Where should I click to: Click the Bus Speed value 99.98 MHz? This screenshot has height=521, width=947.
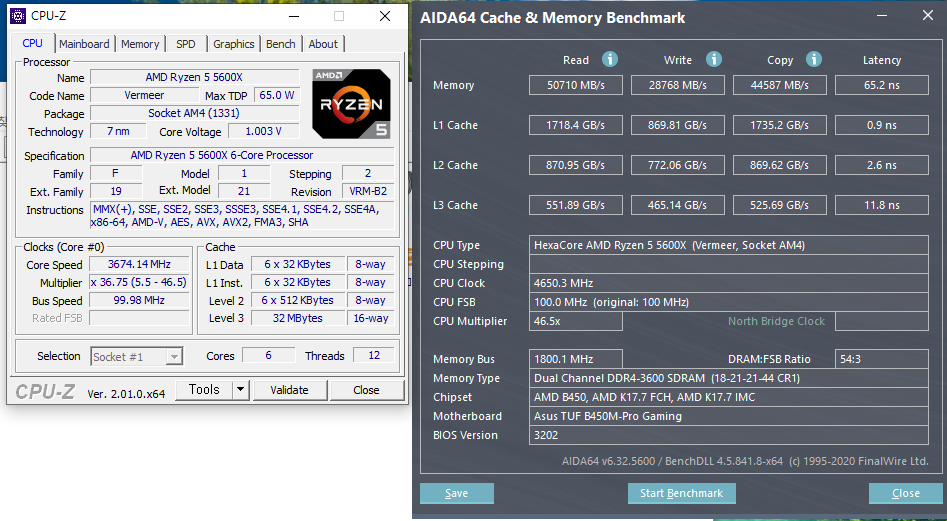140,301
